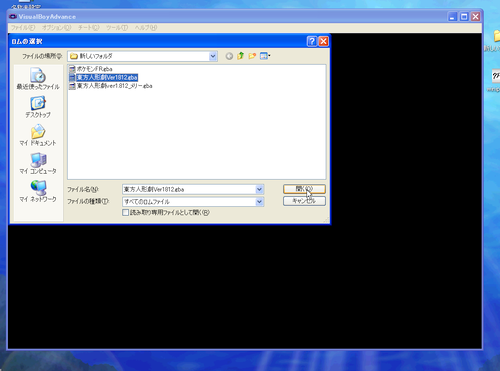Go up one folder level
Image resolution: width=500 pixels, height=371 pixels.
click(x=240, y=56)
